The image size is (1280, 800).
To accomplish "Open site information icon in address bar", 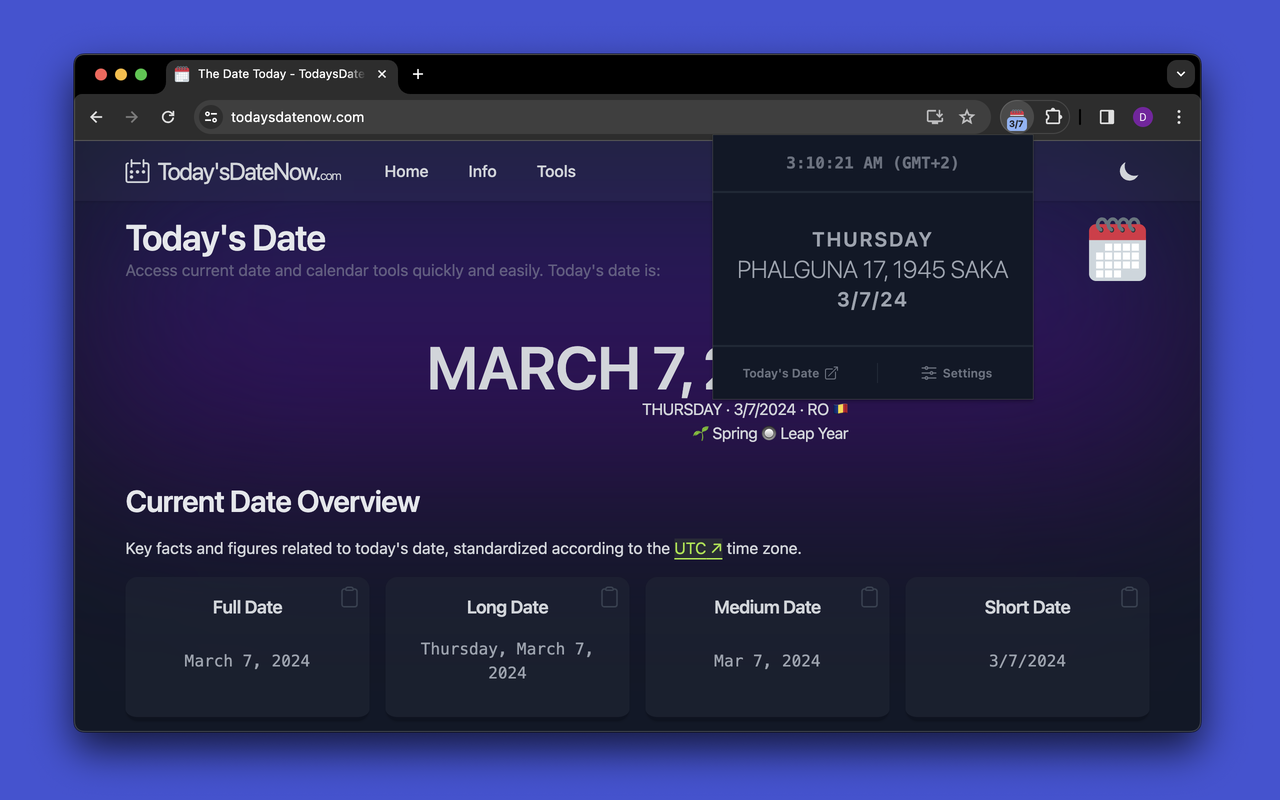I will point(211,117).
